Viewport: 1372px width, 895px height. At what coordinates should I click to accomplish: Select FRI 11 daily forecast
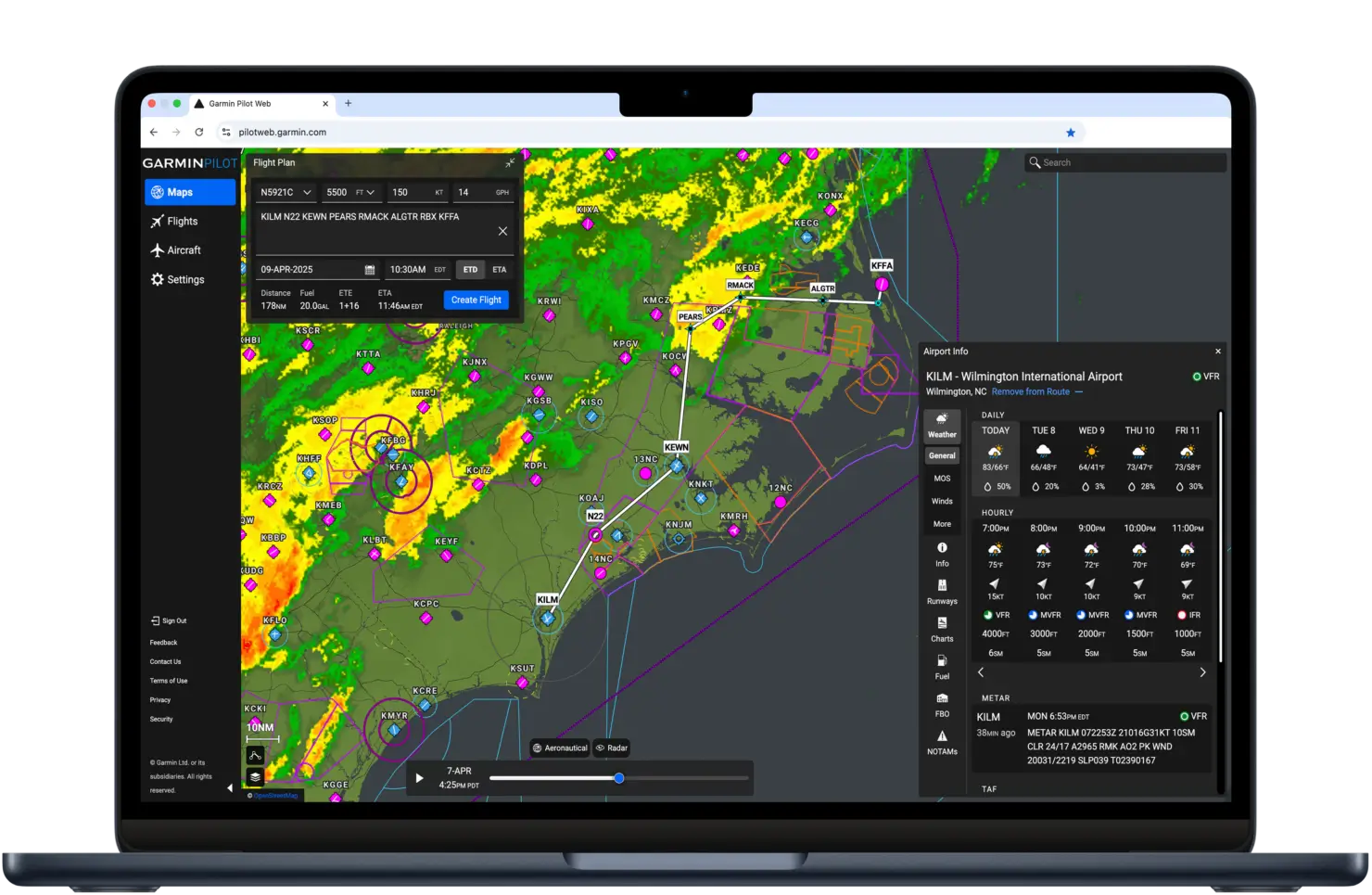(1188, 458)
